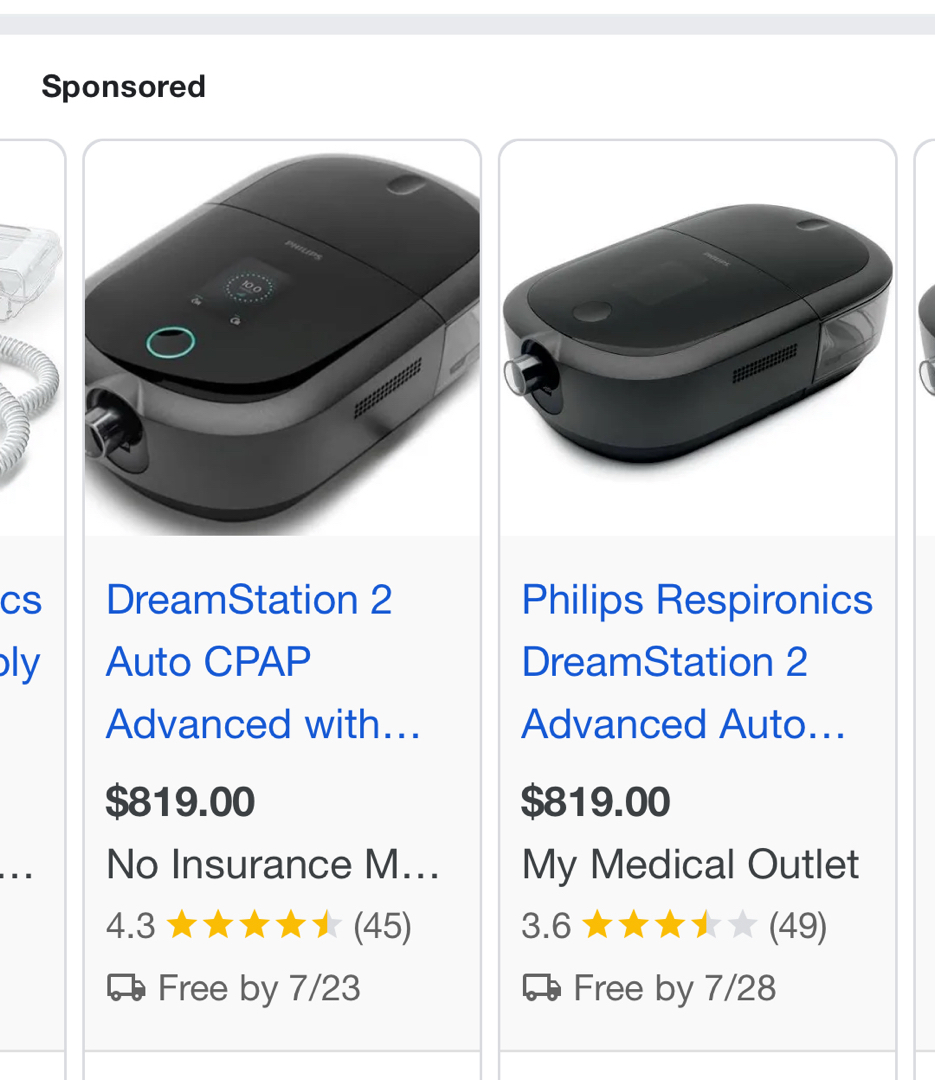Open the Philips Respironics DreamStation 2 product image
This screenshot has width=935, height=1080.
tap(697, 340)
